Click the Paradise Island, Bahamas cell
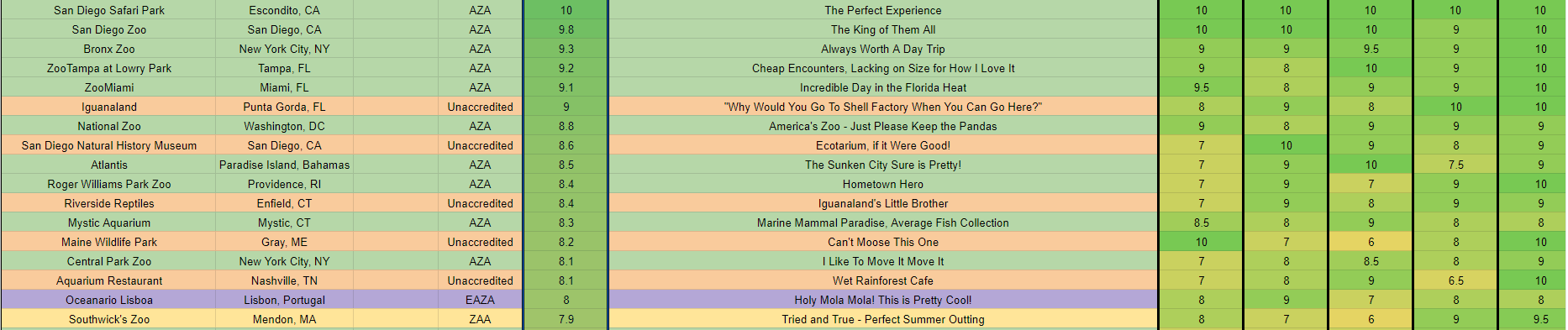 284,165
